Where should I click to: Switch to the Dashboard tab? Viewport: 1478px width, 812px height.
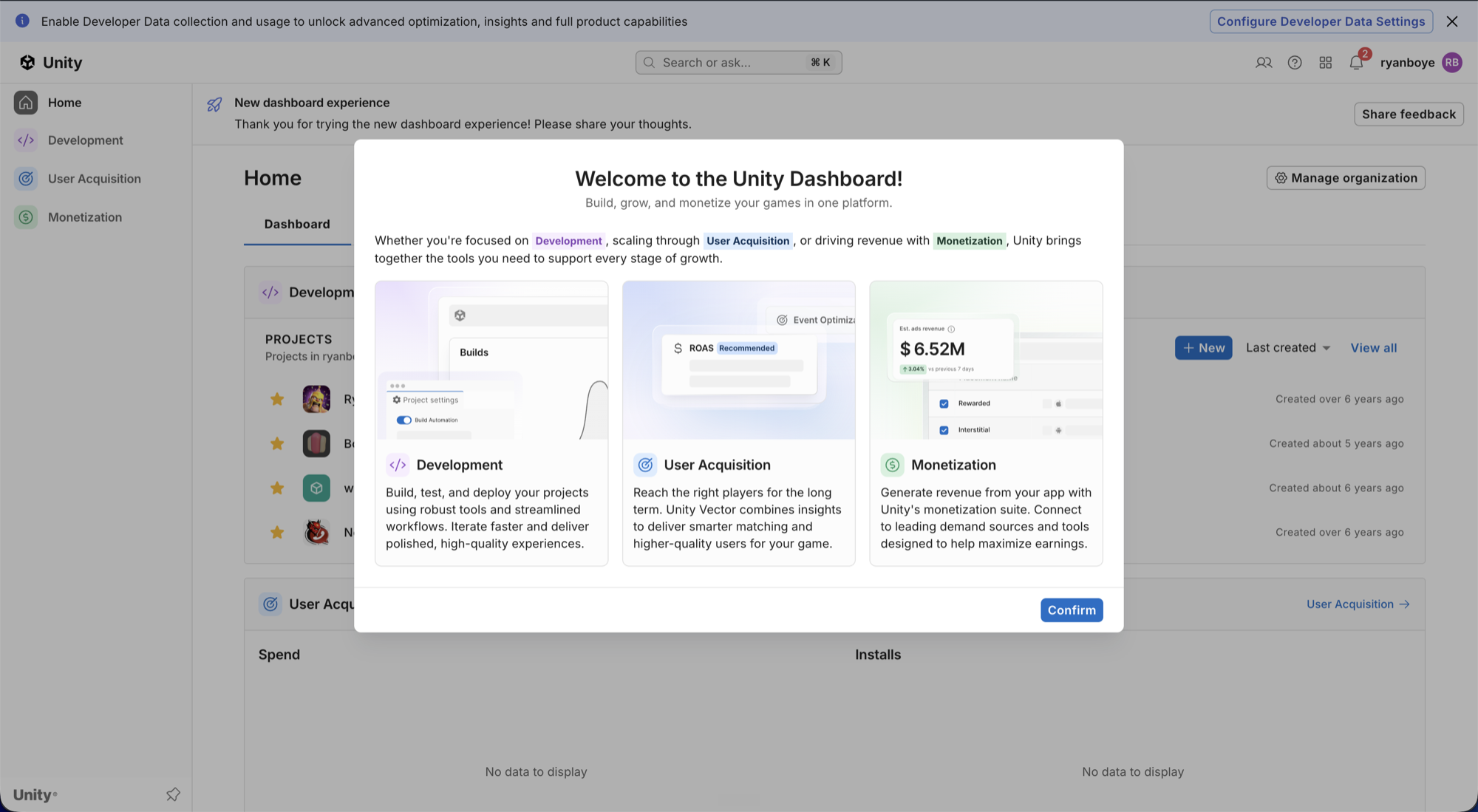[297, 224]
